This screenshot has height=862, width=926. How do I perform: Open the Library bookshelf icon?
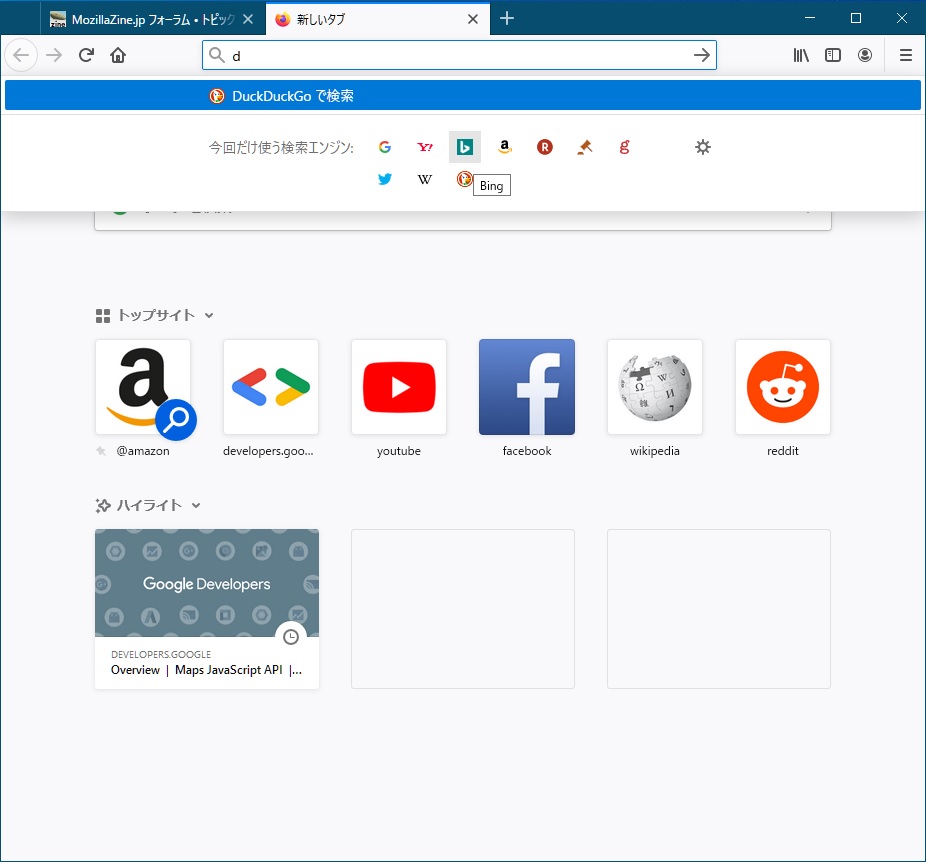pos(801,55)
